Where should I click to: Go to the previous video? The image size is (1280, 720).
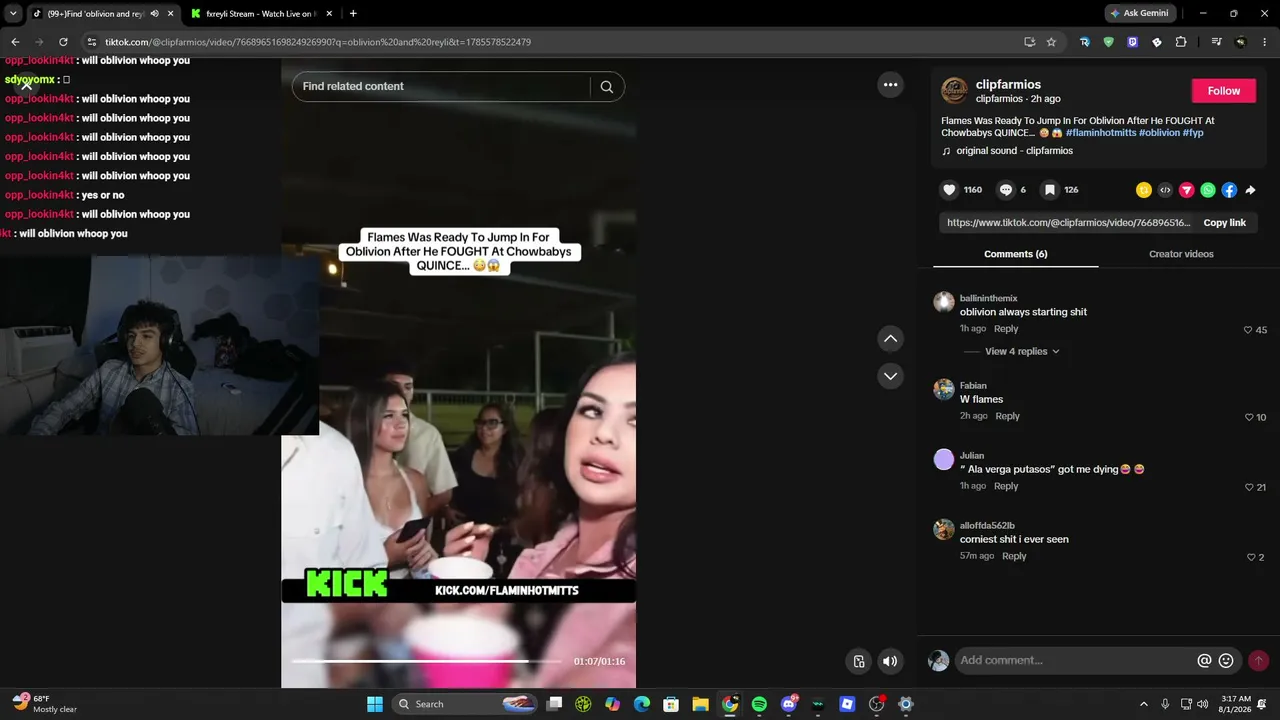point(890,339)
